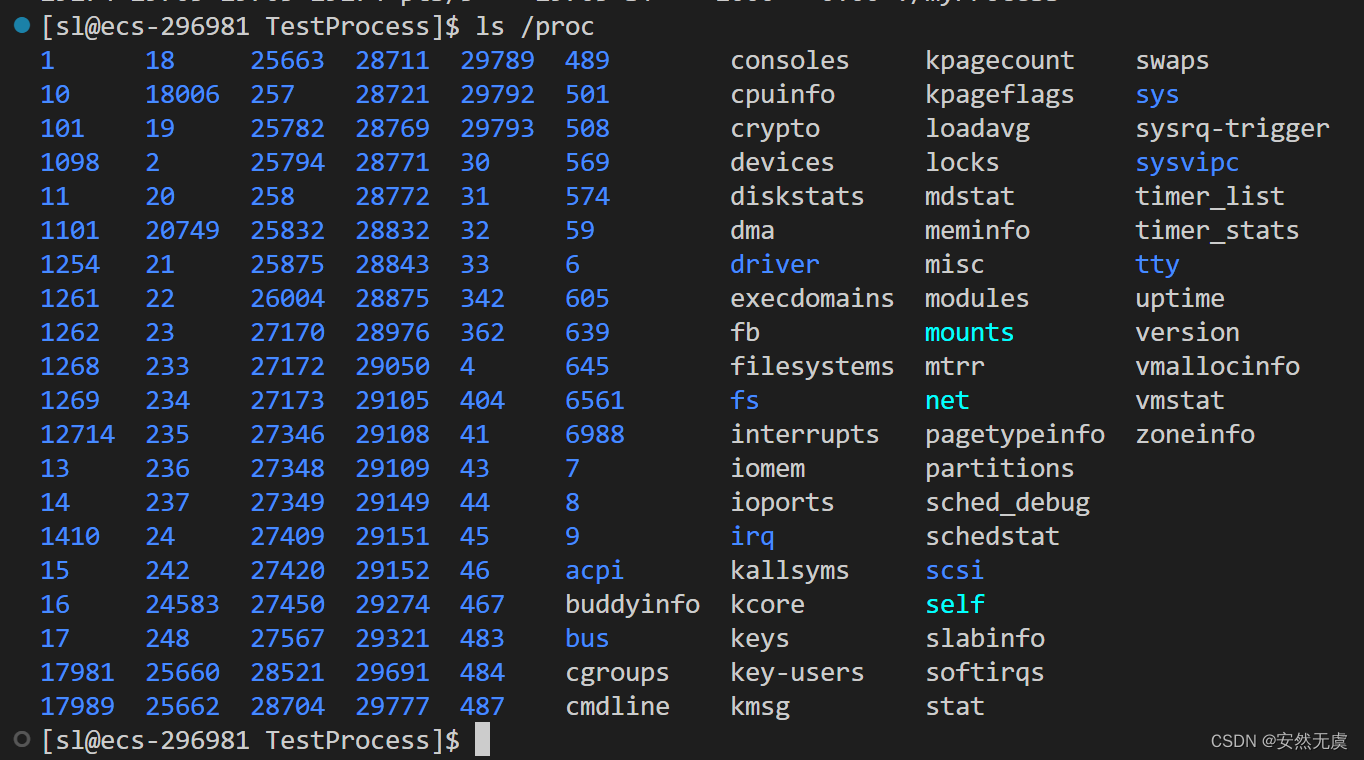The width and height of the screenshot is (1364, 760).
Task: Select the 'irq' directory entry
Action: [x=753, y=536]
